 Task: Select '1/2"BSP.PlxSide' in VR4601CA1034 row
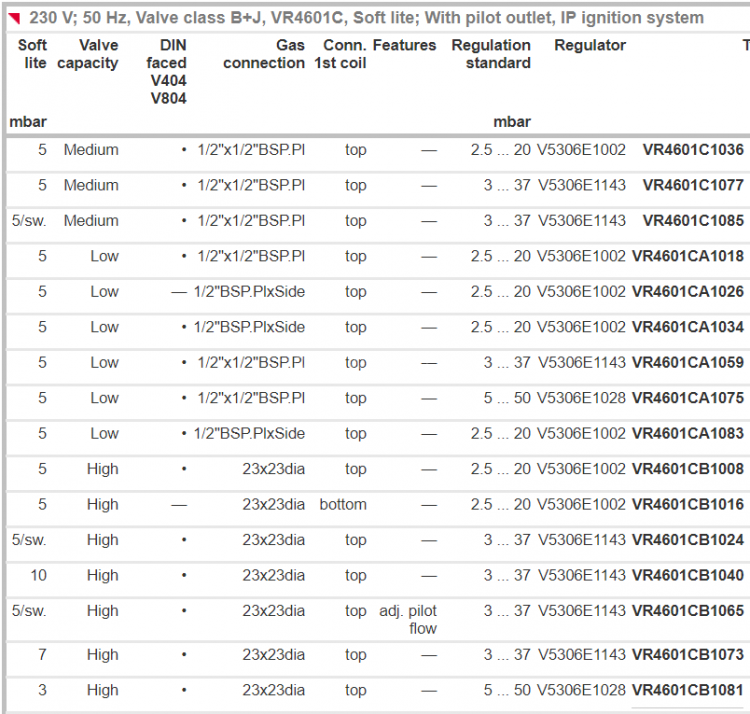(249, 327)
